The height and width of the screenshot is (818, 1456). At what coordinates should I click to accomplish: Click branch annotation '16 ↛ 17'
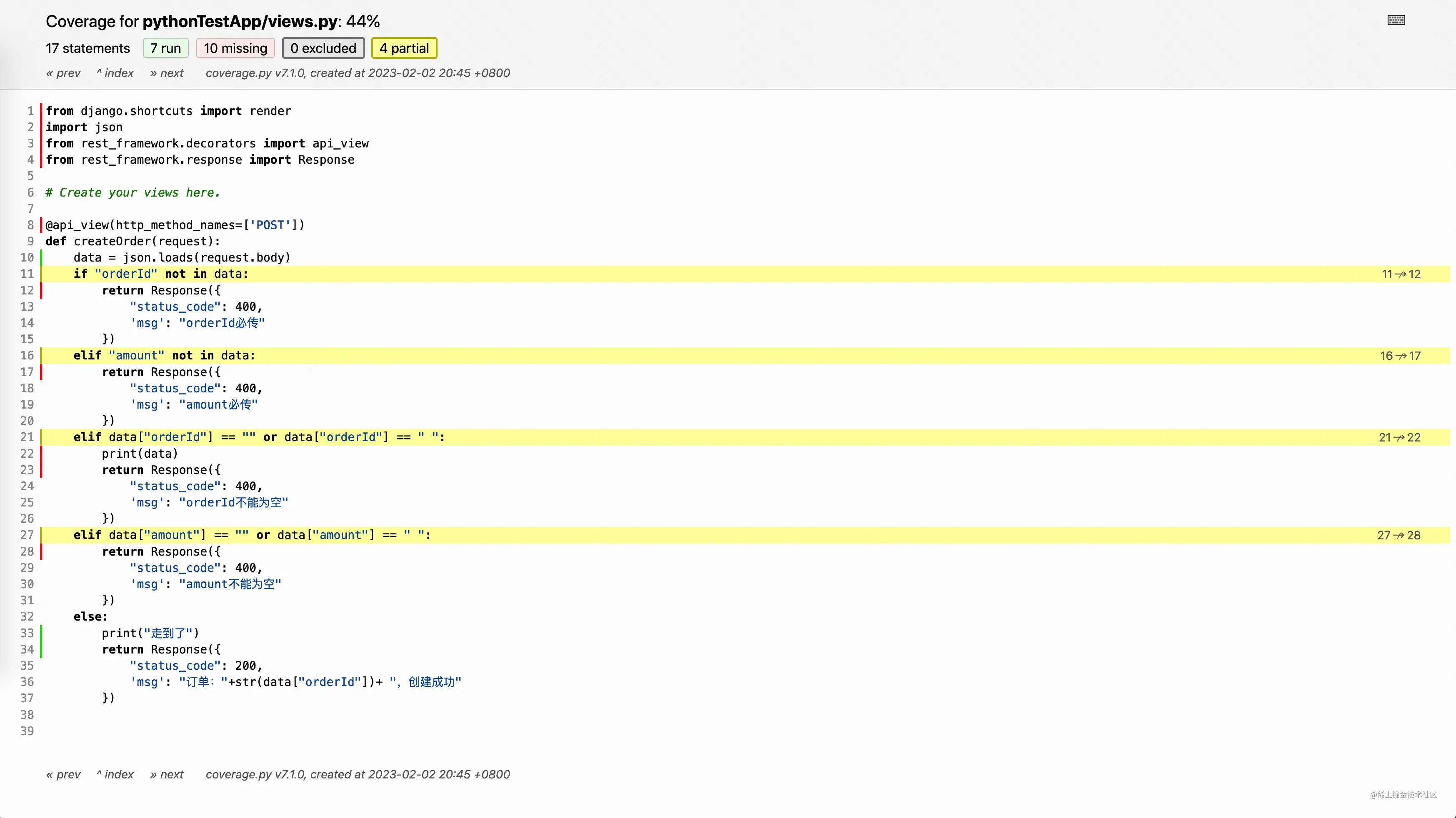coord(1401,356)
